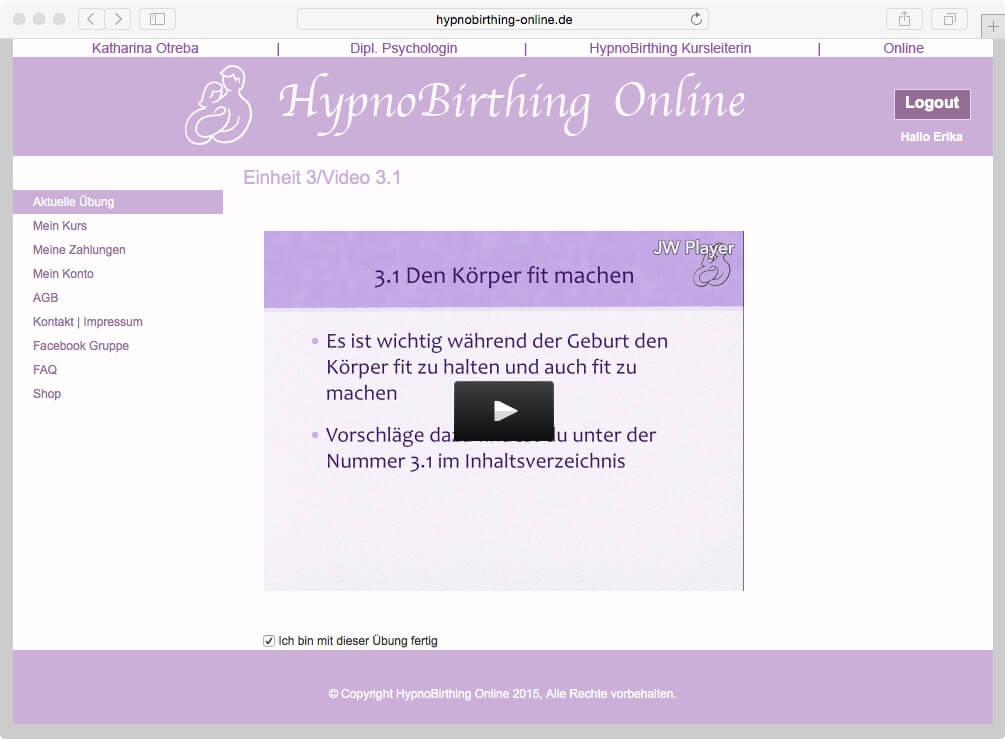1005x739 pixels.
Task: Click the 'Hallo Erika' greeting text
Action: pyautogui.click(x=931, y=137)
